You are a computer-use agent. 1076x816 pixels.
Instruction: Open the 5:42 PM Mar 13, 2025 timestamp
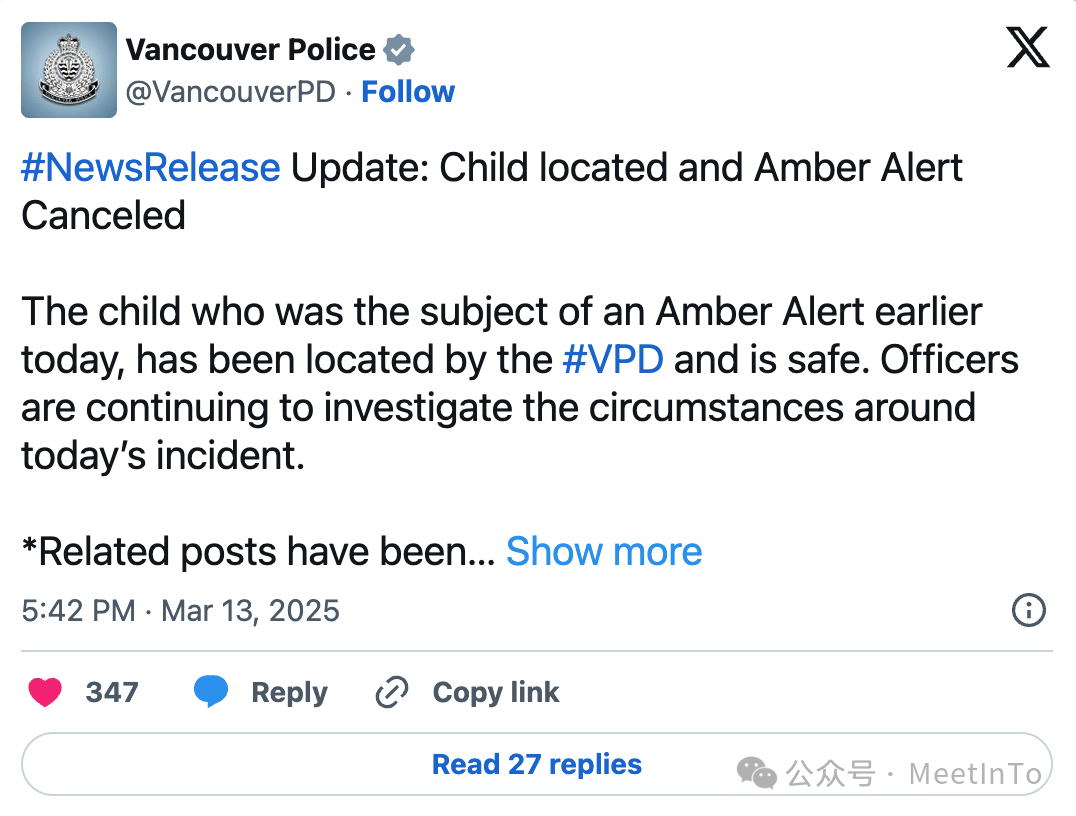click(180, 611)
